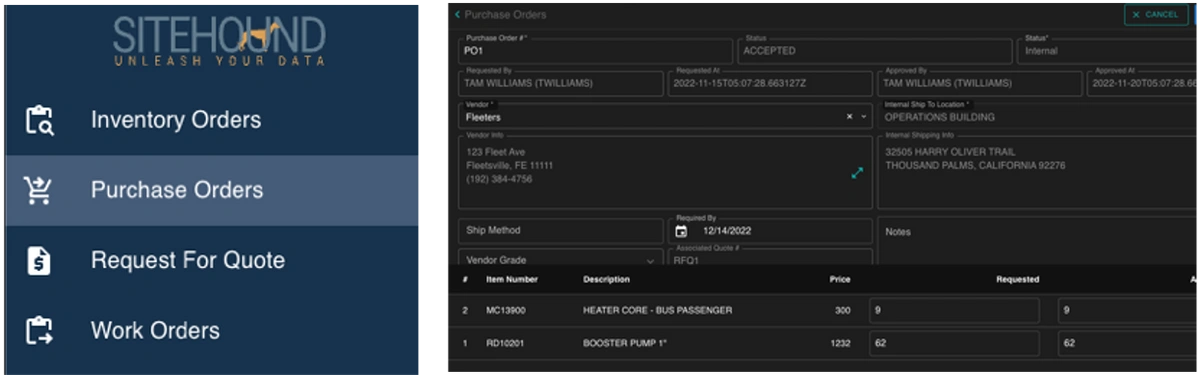This screenshot has width=1200, height=375.
Task: Click the Requested quantity 62 field
Action: point(955,344)
